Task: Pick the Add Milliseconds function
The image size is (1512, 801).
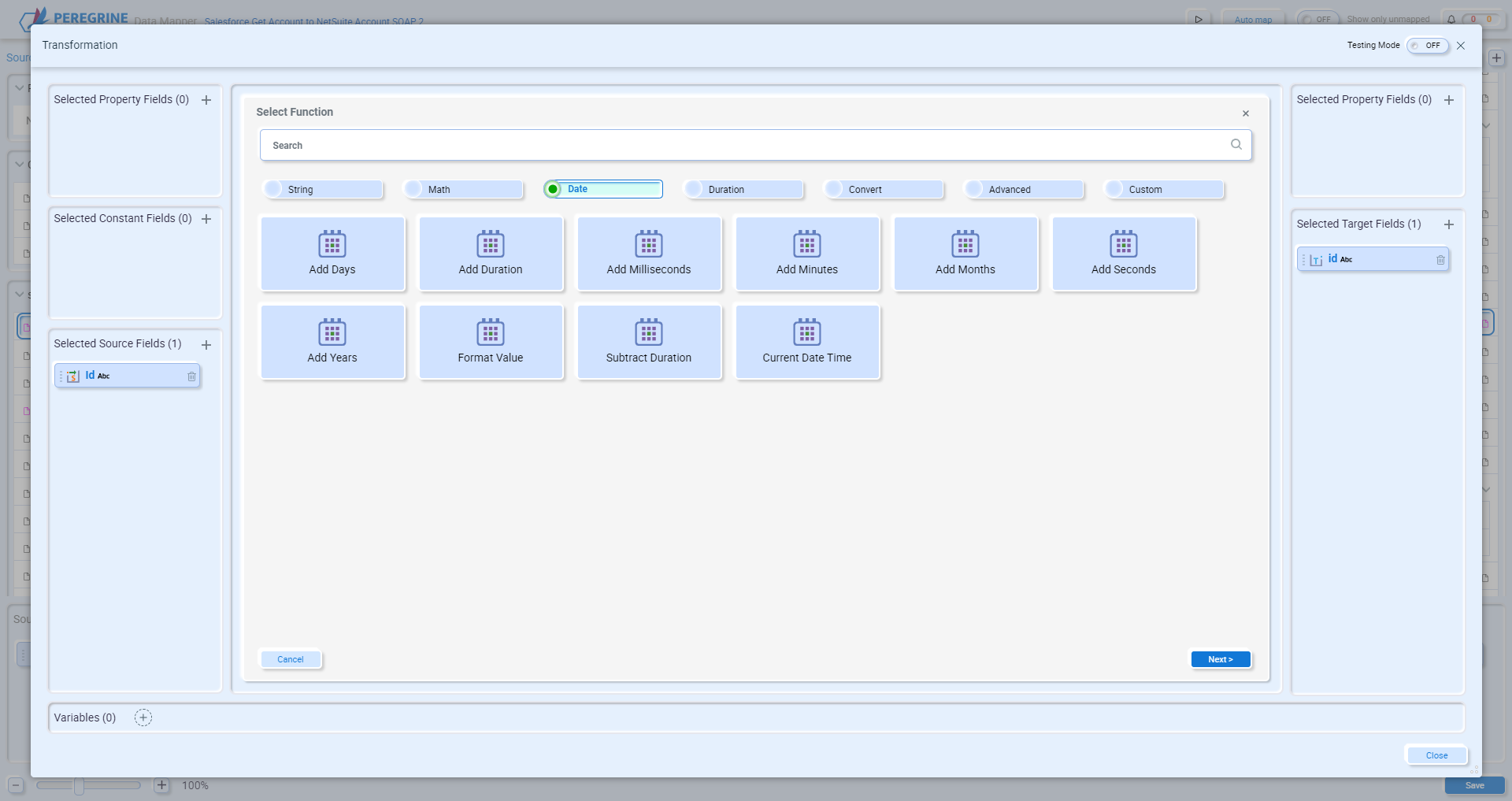Action: 649,254
